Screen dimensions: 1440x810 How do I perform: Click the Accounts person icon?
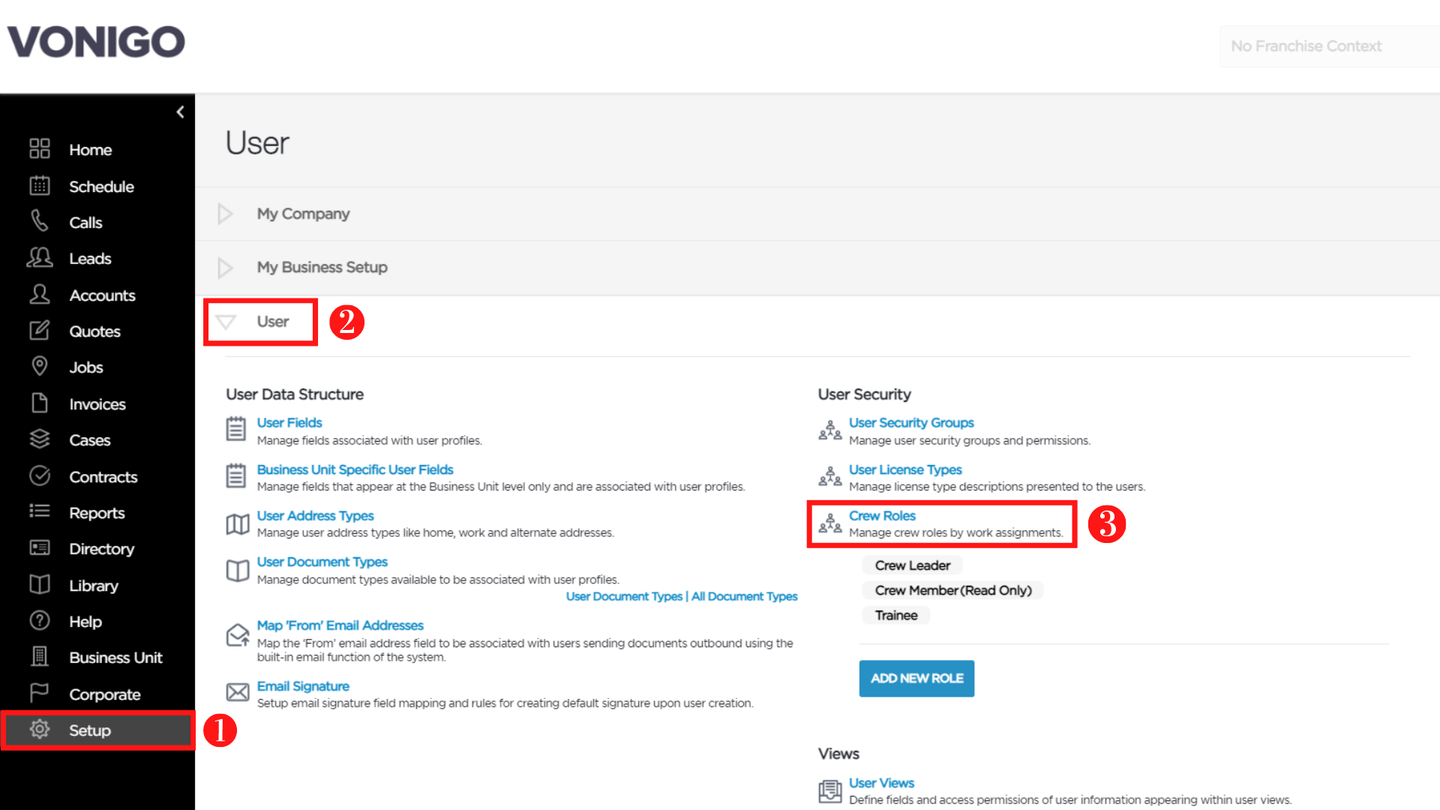point(39,295)
